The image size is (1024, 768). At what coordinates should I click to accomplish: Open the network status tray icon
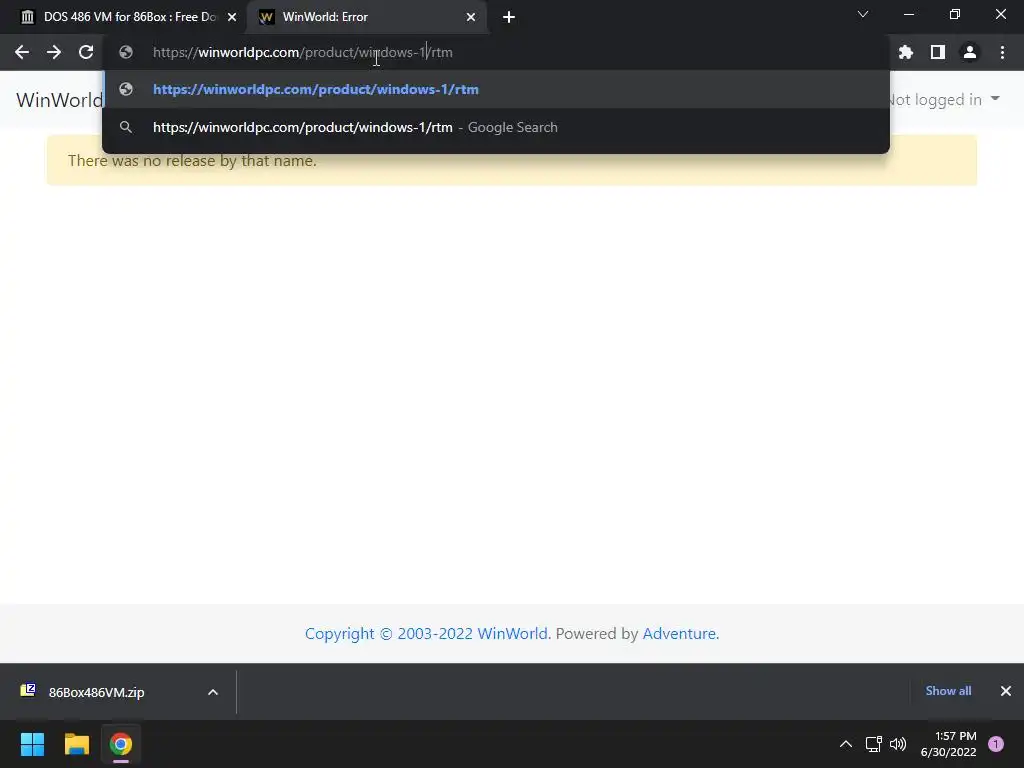coord(873,744)
